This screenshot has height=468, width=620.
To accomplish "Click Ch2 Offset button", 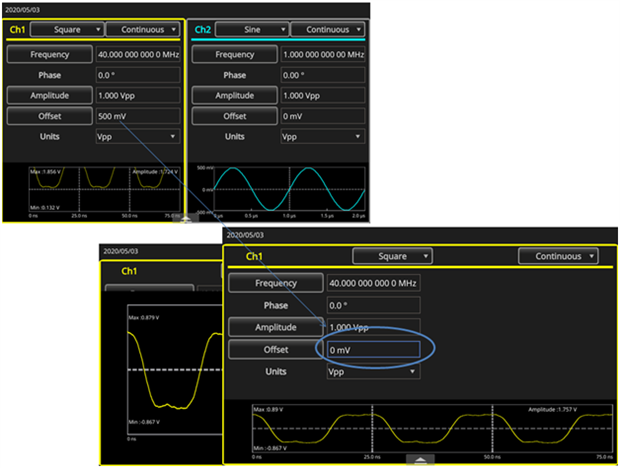I will tap(235, 116).
